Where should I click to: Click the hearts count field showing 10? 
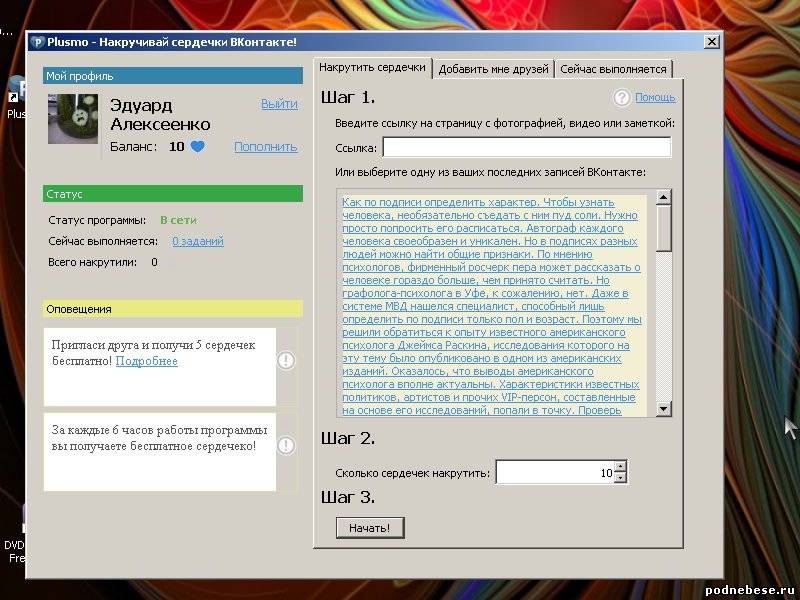pos(555,472)
